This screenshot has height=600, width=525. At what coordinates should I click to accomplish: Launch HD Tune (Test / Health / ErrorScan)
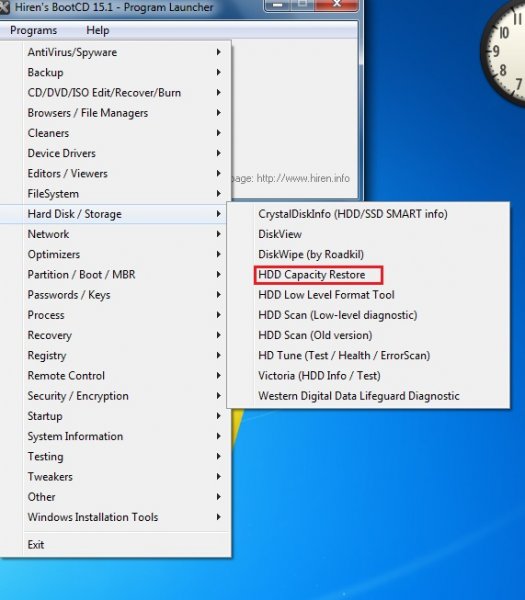[368, 355]
